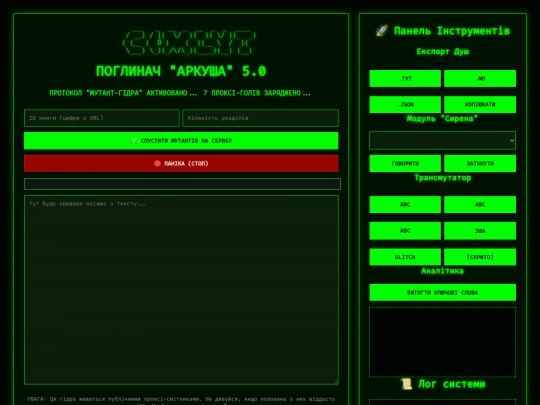Export souls as .TXT
The image size is (540, 405).
(405, 79)
